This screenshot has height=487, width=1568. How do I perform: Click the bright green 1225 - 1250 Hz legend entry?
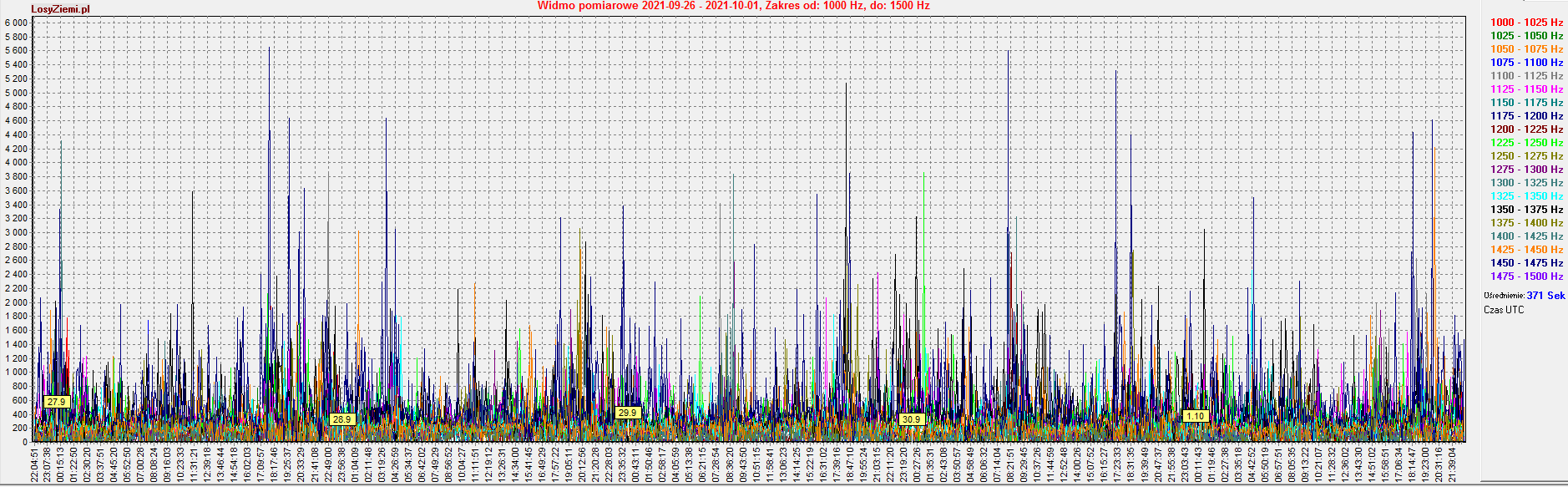tap(1526, 143)
